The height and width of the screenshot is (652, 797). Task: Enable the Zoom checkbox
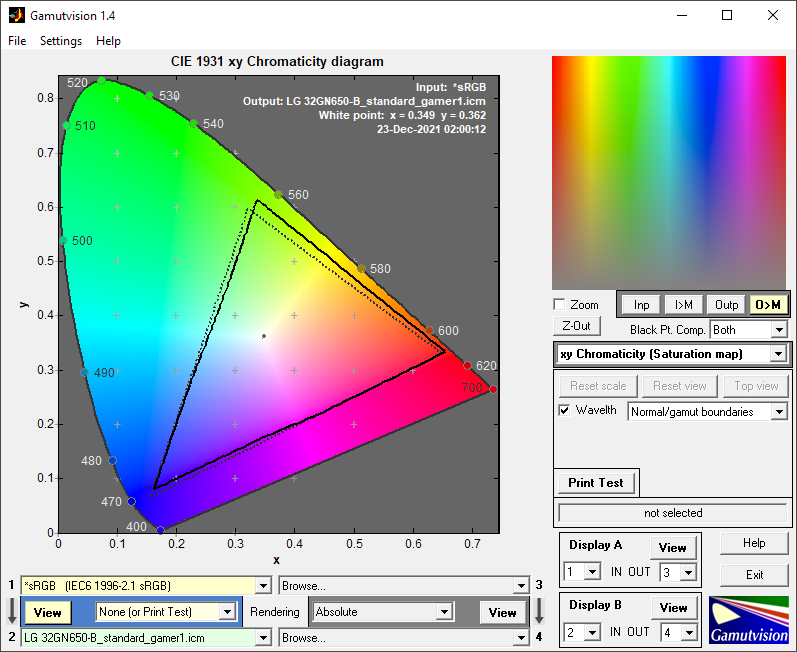pos(560,304)
